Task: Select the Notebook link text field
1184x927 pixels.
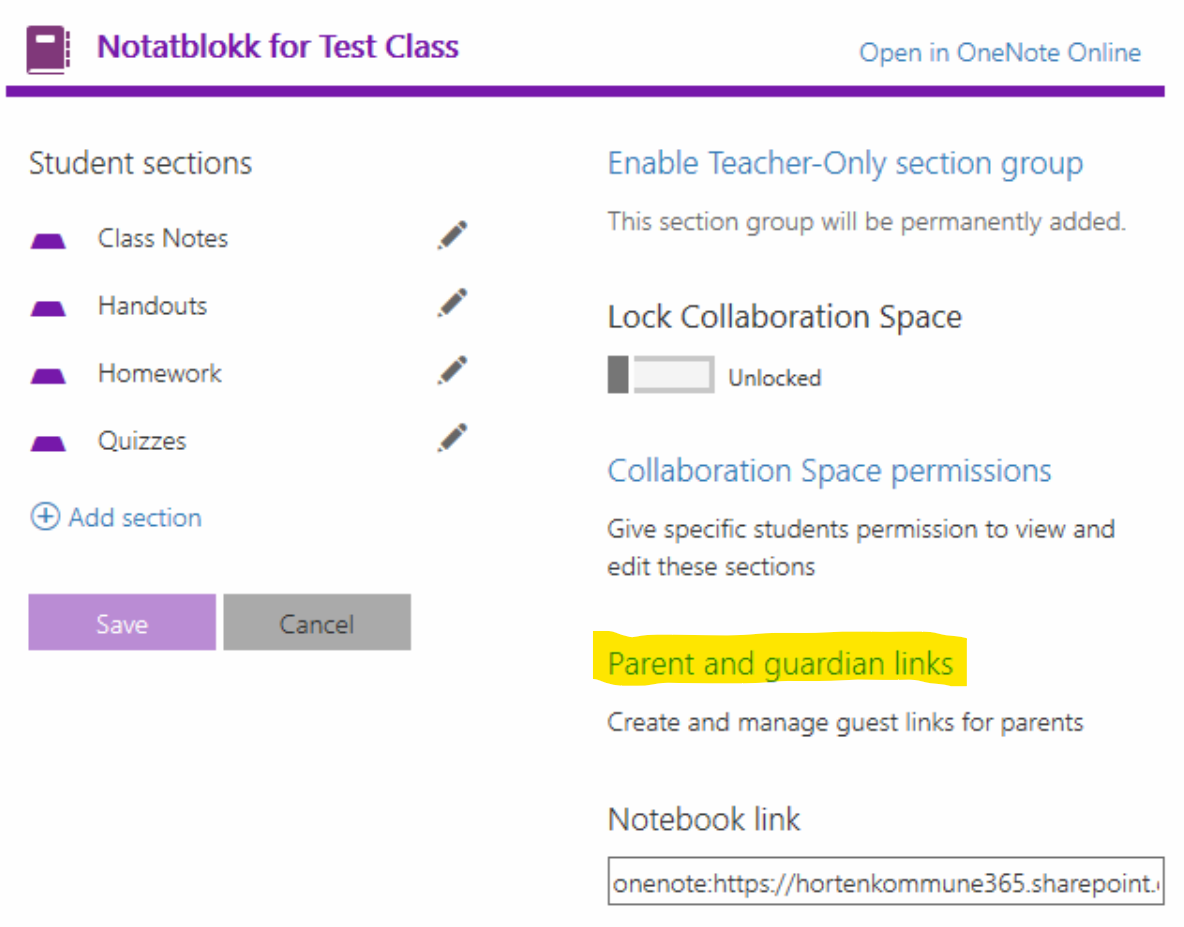Action: [886, 882]
